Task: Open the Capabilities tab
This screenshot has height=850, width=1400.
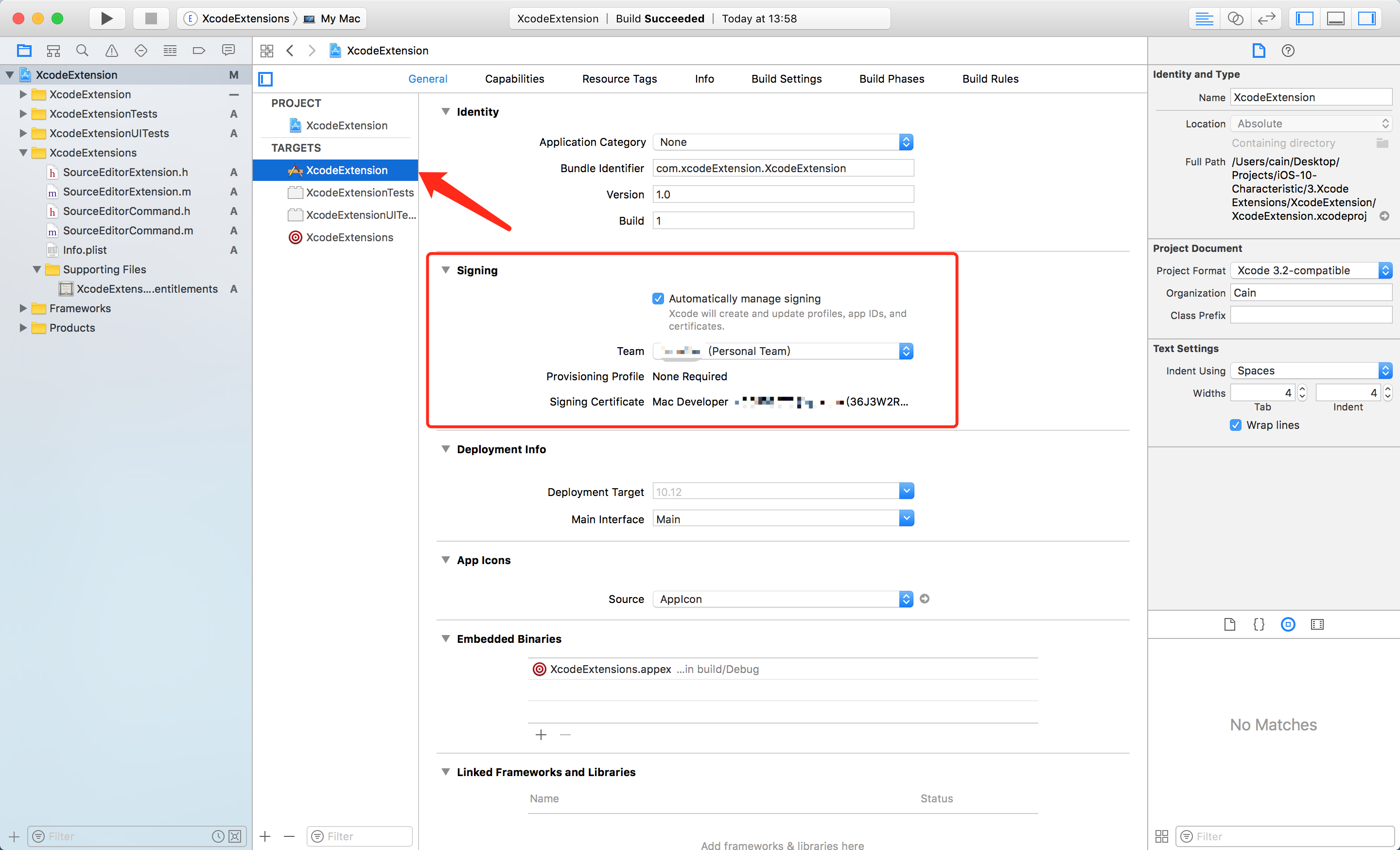Action: coord(514,79)
